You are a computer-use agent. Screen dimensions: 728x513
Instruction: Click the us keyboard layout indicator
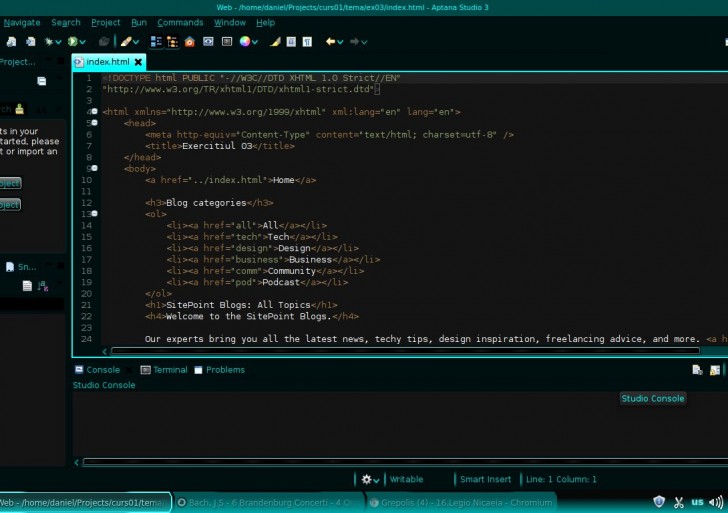point(696,502)
